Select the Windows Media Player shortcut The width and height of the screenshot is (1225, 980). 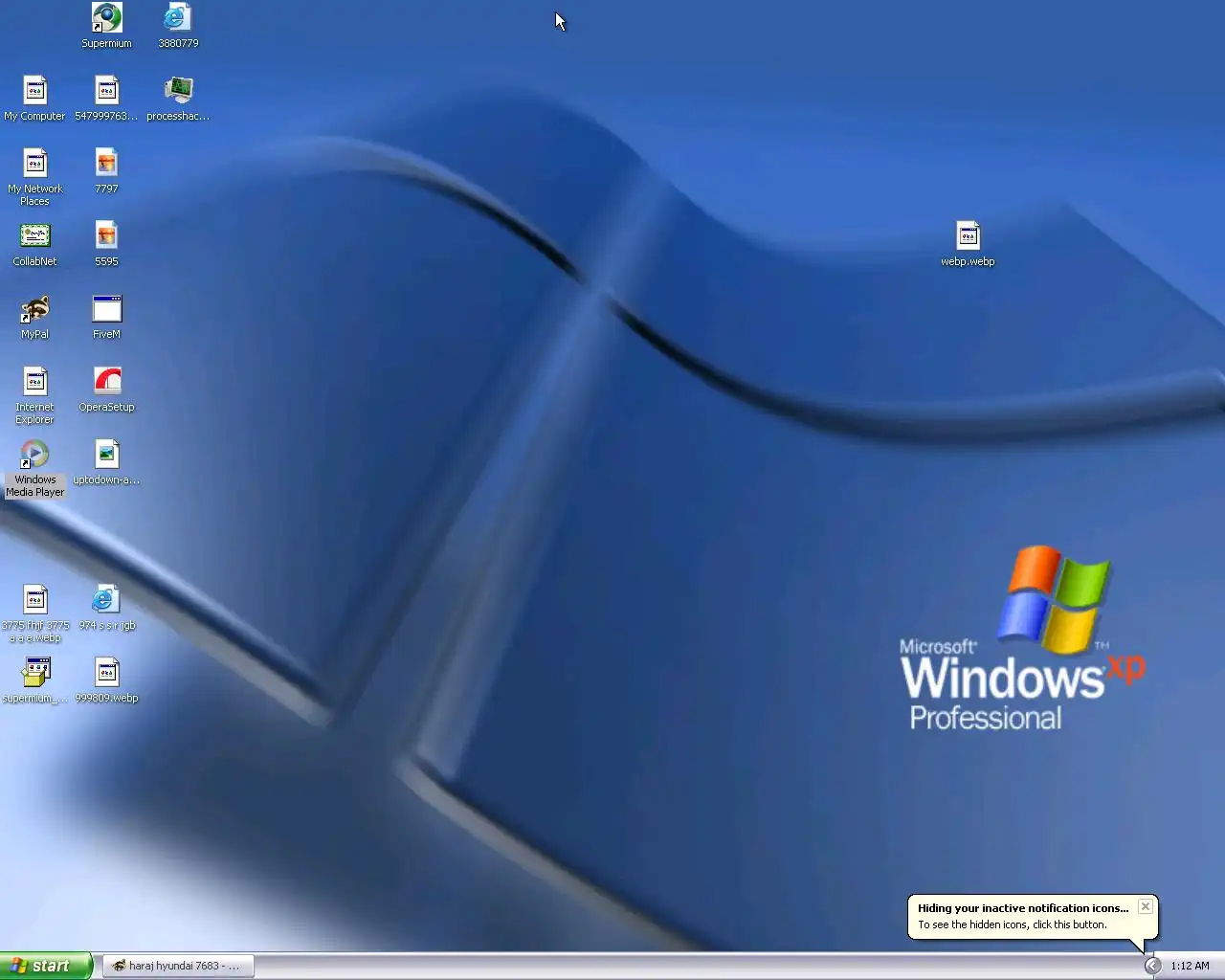point(35,468)
